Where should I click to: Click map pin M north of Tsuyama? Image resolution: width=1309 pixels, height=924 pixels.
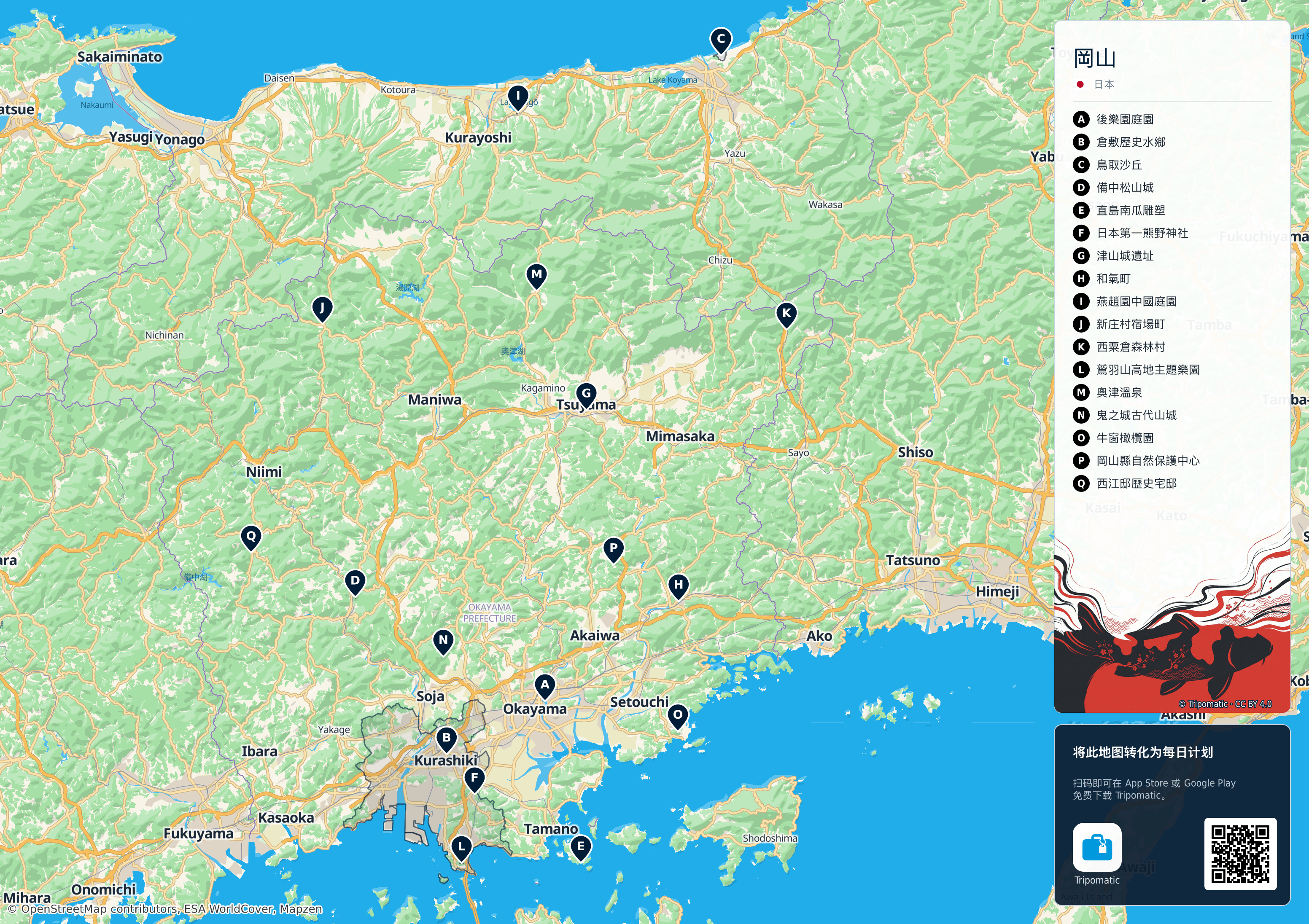click(536, 276)
